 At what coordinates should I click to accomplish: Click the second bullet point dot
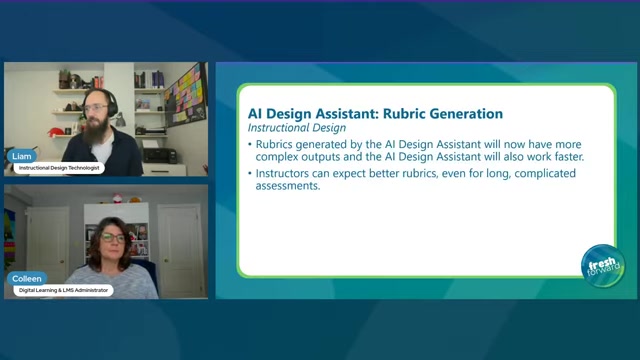(x=250, y=173)
